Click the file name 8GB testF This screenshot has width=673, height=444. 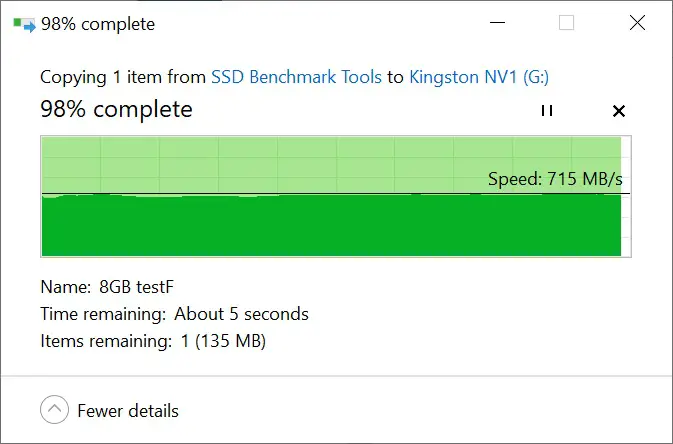136,287
